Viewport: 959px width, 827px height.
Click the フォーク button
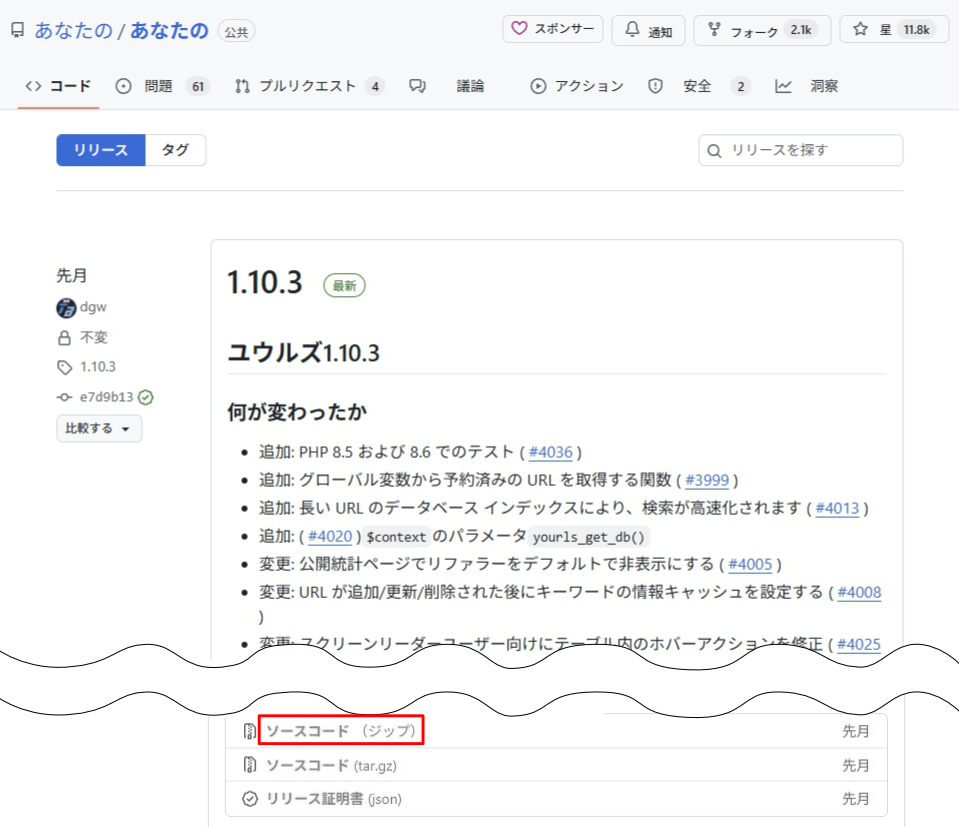762,30
